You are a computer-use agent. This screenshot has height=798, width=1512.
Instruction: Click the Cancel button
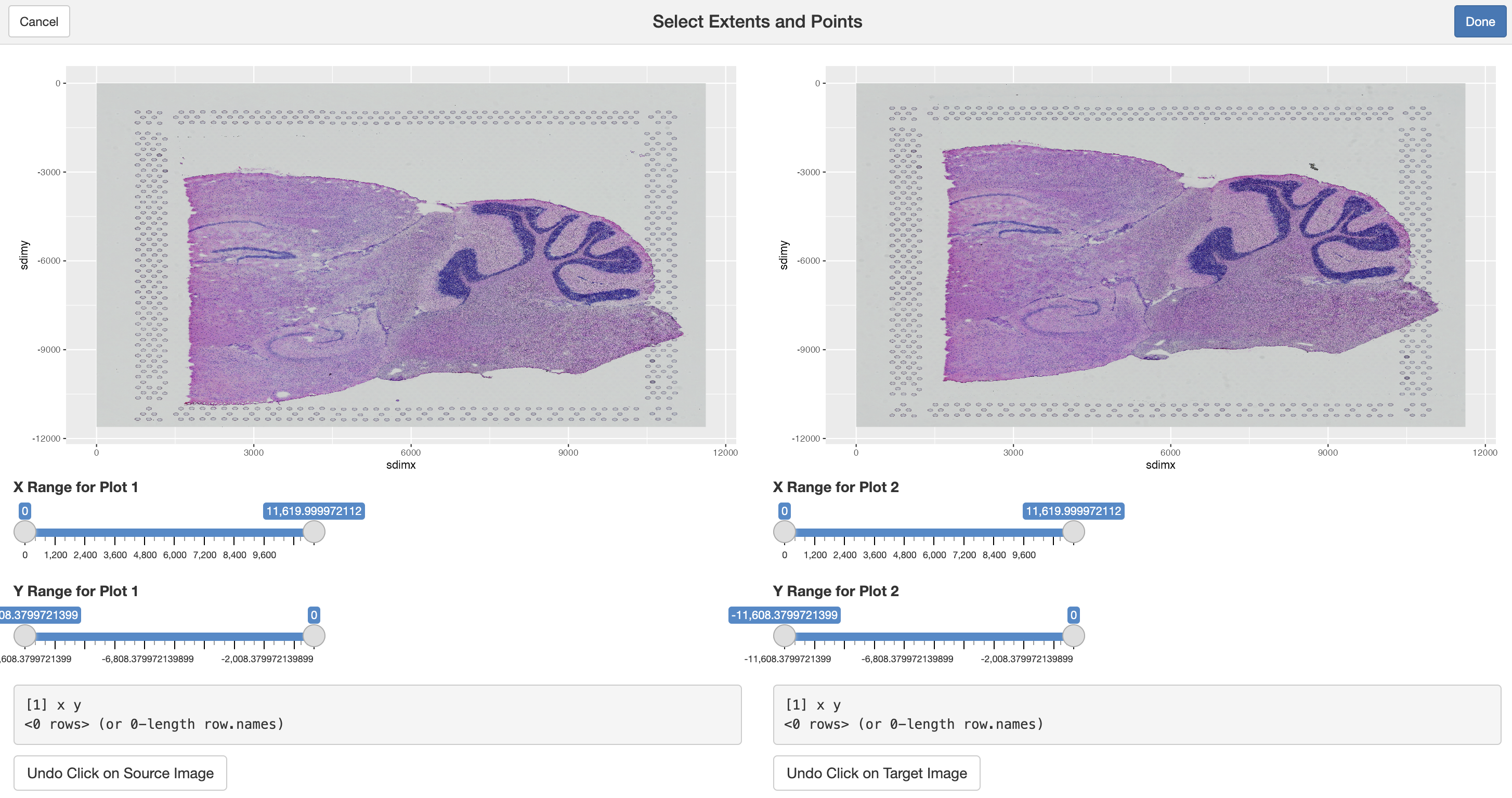39,22
